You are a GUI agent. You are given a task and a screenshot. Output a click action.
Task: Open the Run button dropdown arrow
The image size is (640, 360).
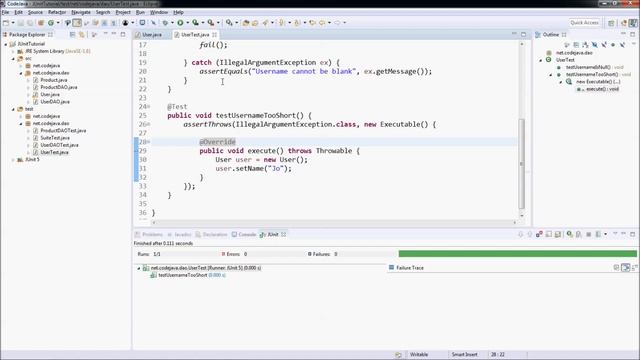[x=187, y=23]
